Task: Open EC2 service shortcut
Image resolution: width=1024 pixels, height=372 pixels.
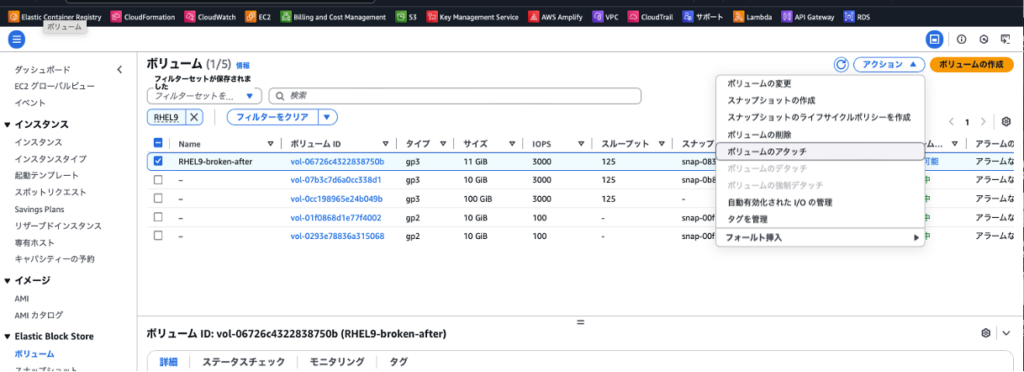Action: tap(258, 17)
